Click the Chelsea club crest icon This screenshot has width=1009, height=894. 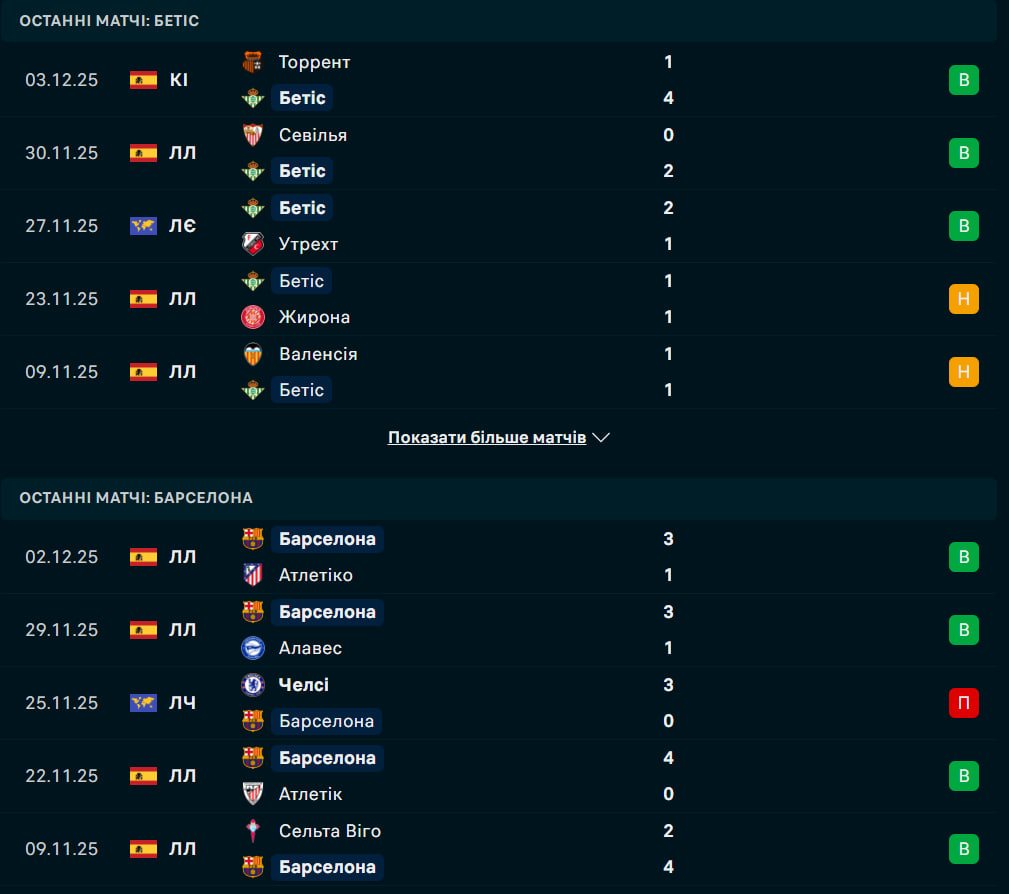tap(253, 685)
